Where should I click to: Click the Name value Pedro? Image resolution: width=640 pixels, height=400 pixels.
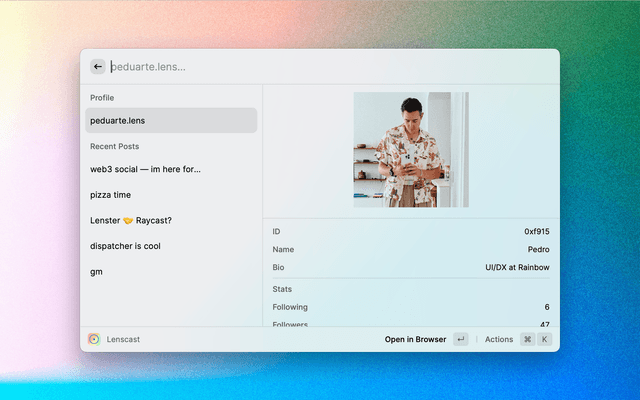tap(537, 249)
